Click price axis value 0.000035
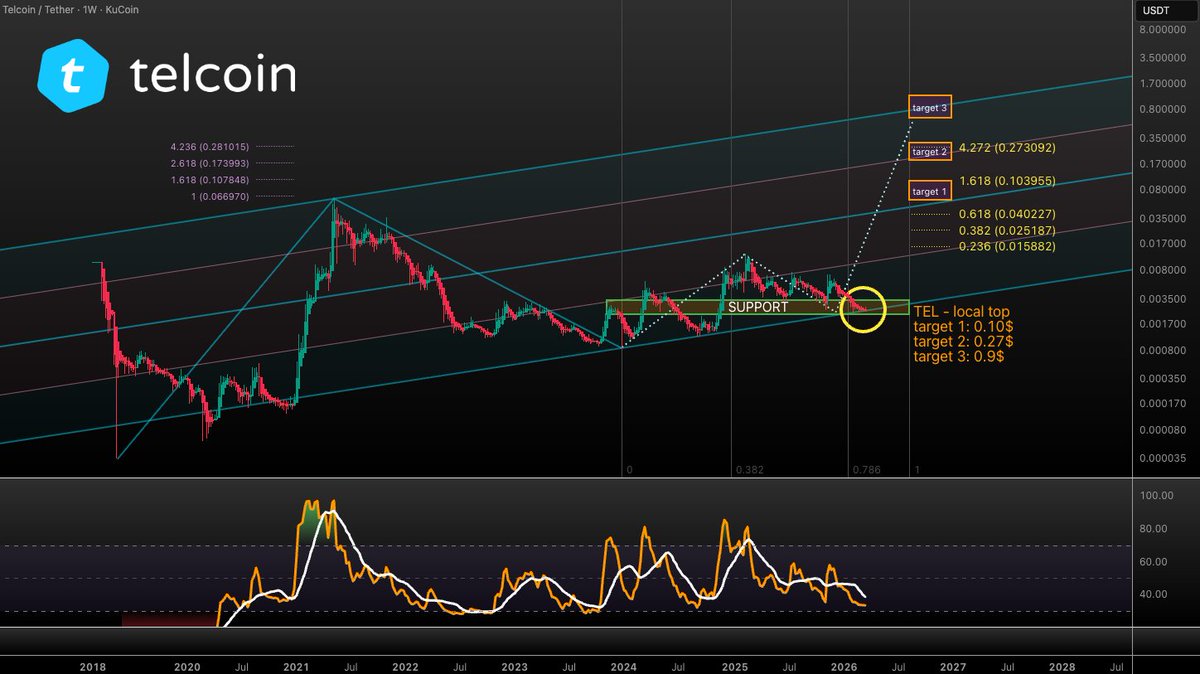The width and height of the screenshot is (1200, 674). tap(1162, 458)
